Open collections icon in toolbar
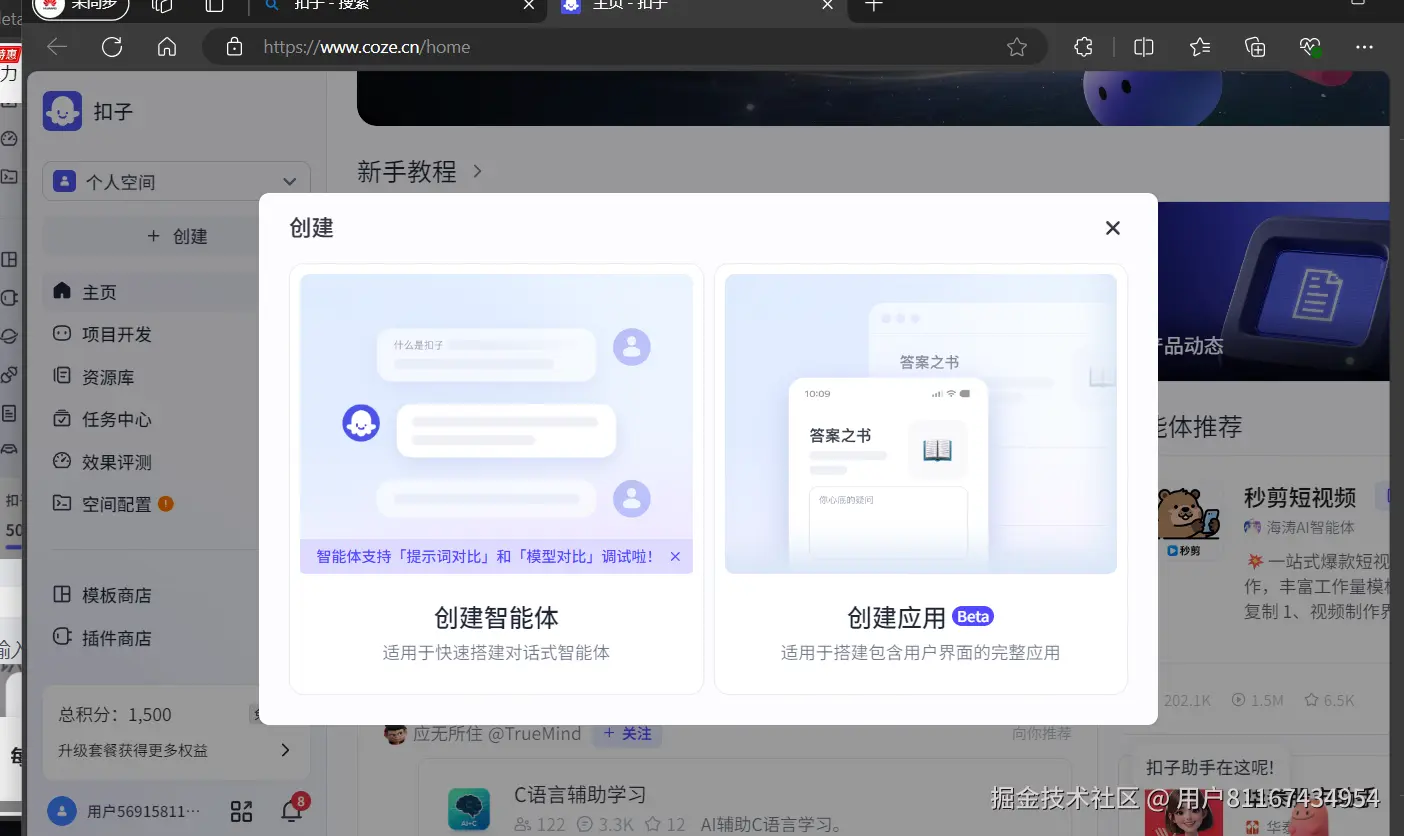 [x=1255, y=47]
